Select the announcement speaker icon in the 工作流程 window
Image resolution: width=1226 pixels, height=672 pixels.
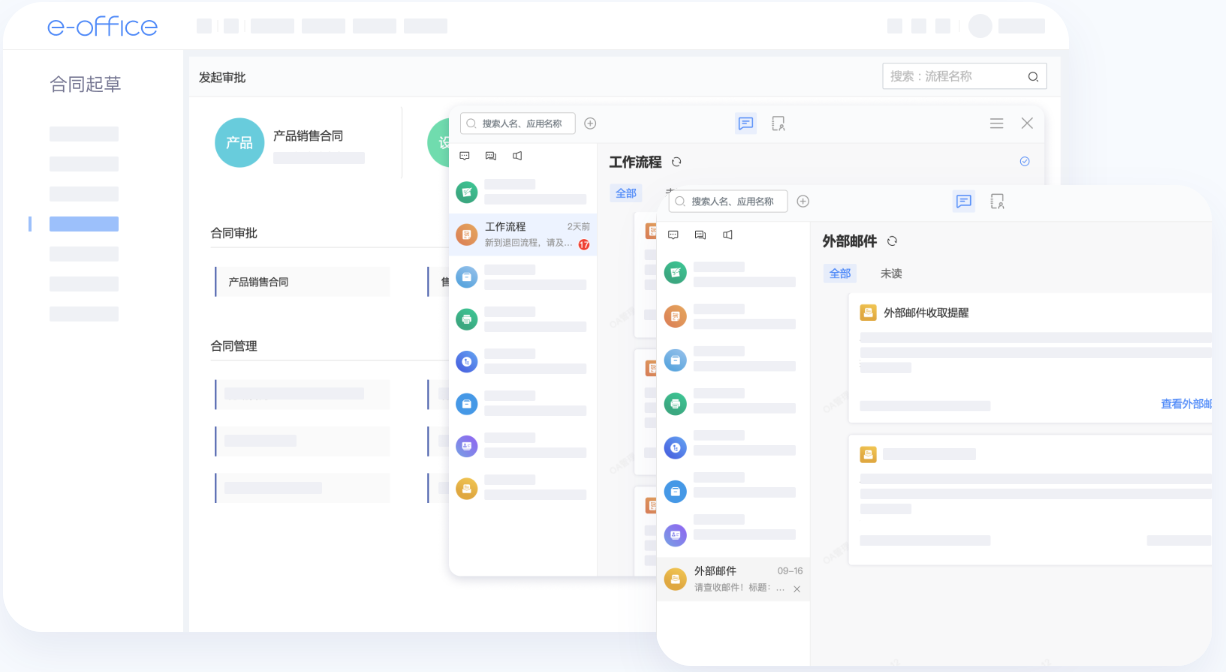click(x=517, y=156)
